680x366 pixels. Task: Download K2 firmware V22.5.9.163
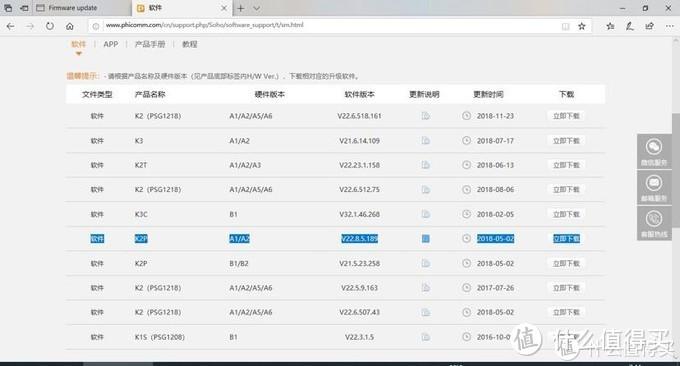tap(566, 288)
